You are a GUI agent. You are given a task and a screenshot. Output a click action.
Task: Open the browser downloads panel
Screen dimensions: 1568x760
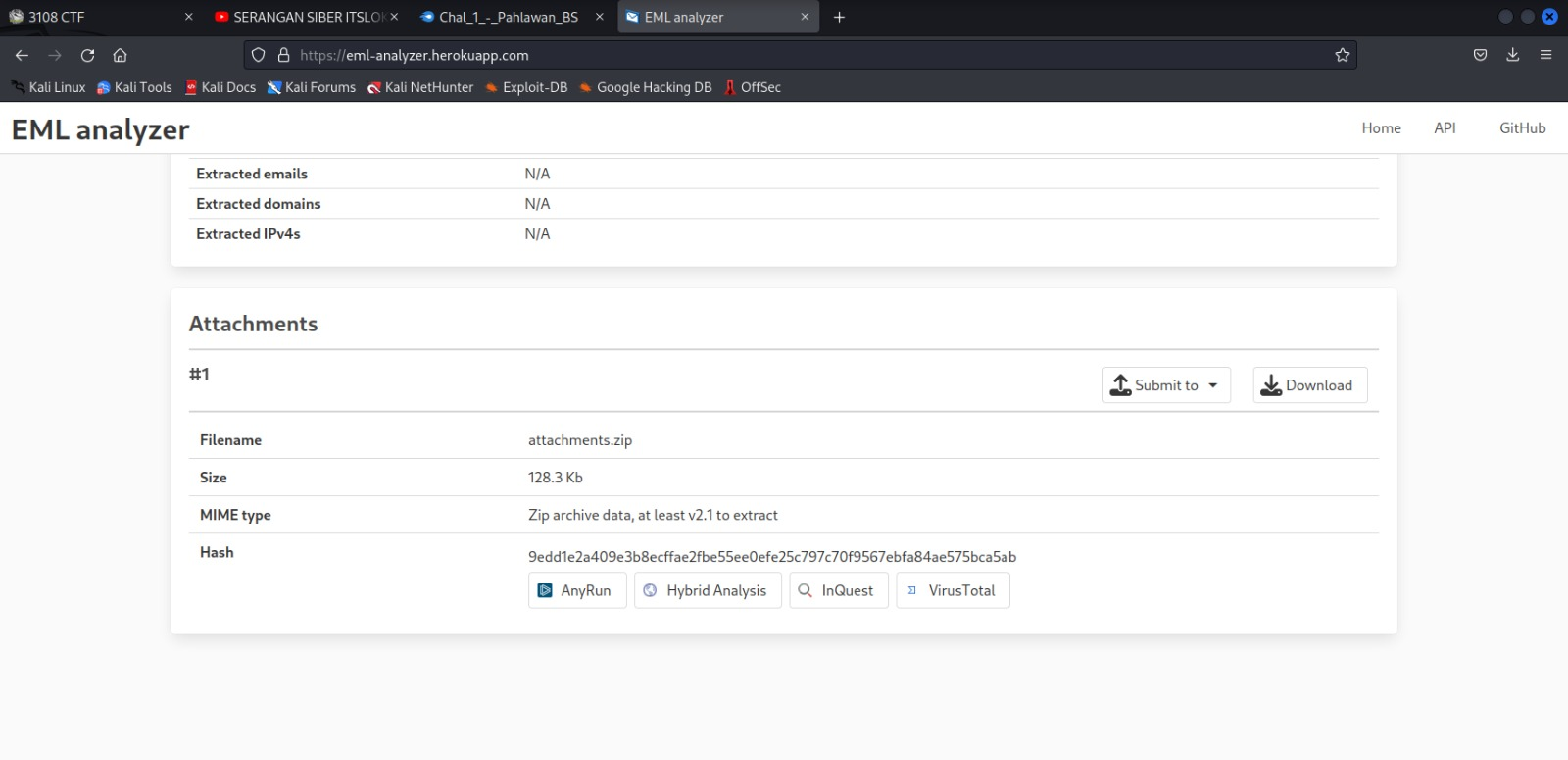point(1512,55)
